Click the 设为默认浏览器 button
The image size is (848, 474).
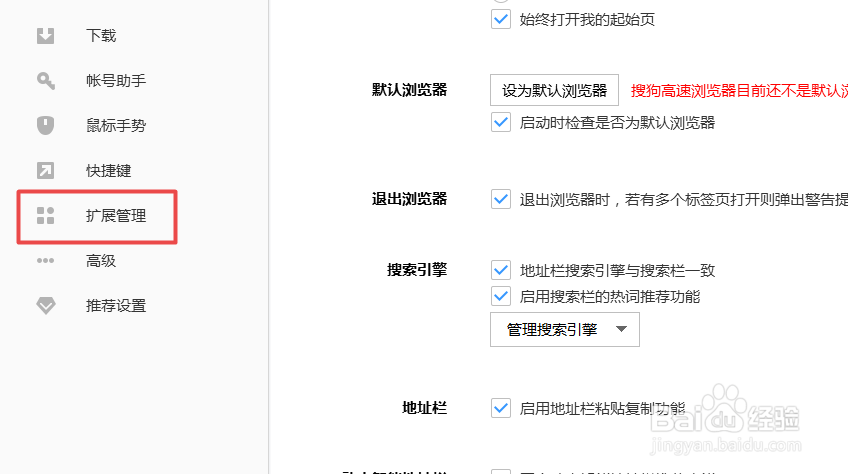(x=554, y=90)
